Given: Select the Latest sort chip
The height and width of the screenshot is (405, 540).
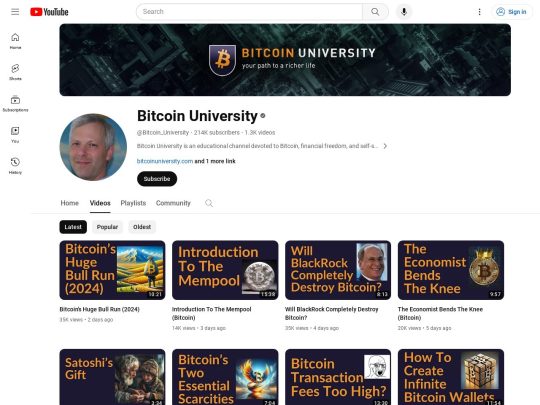Looking at the screenshot, I should [73, 227].
